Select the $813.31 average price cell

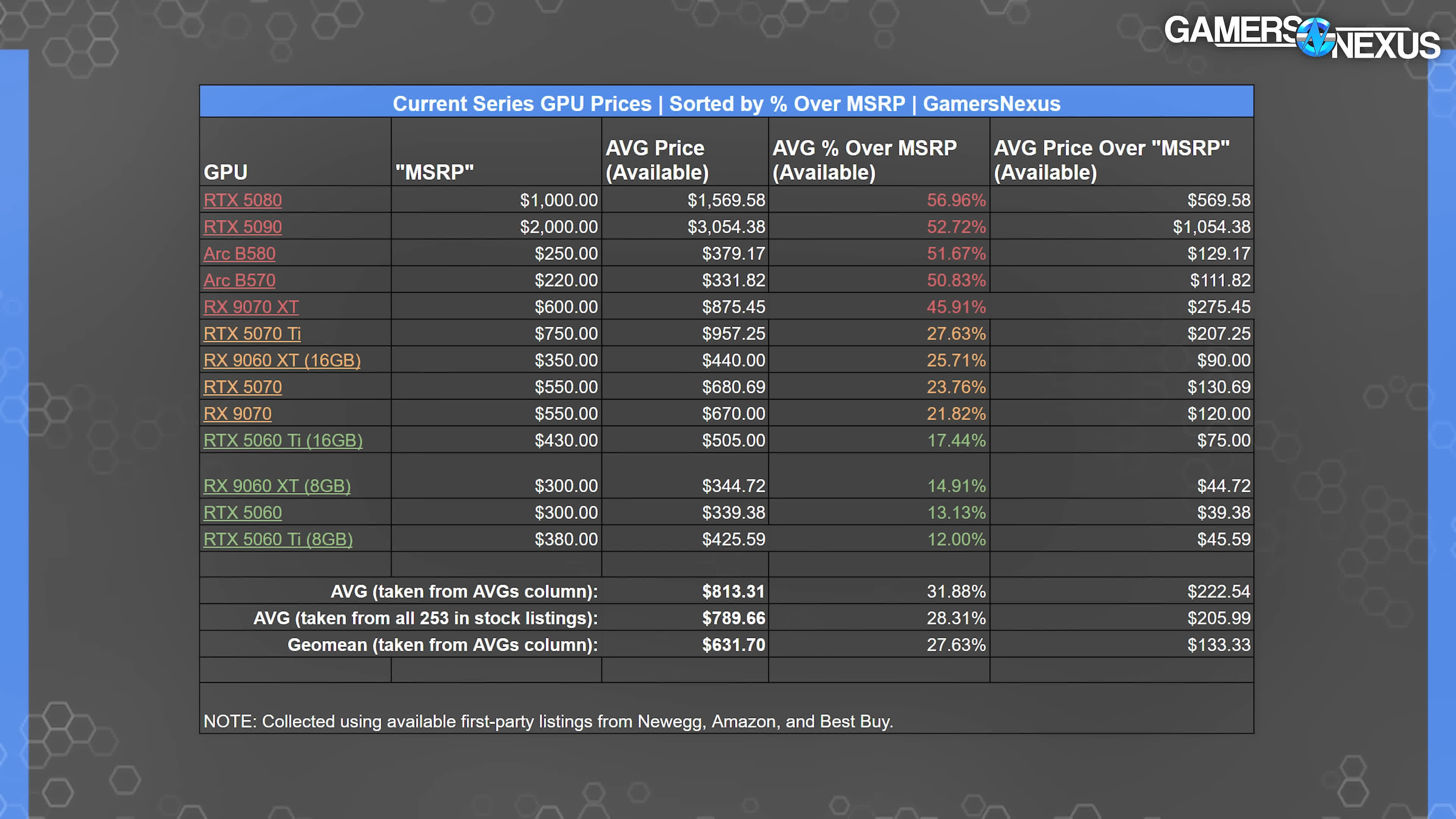[x=733, y=591]
